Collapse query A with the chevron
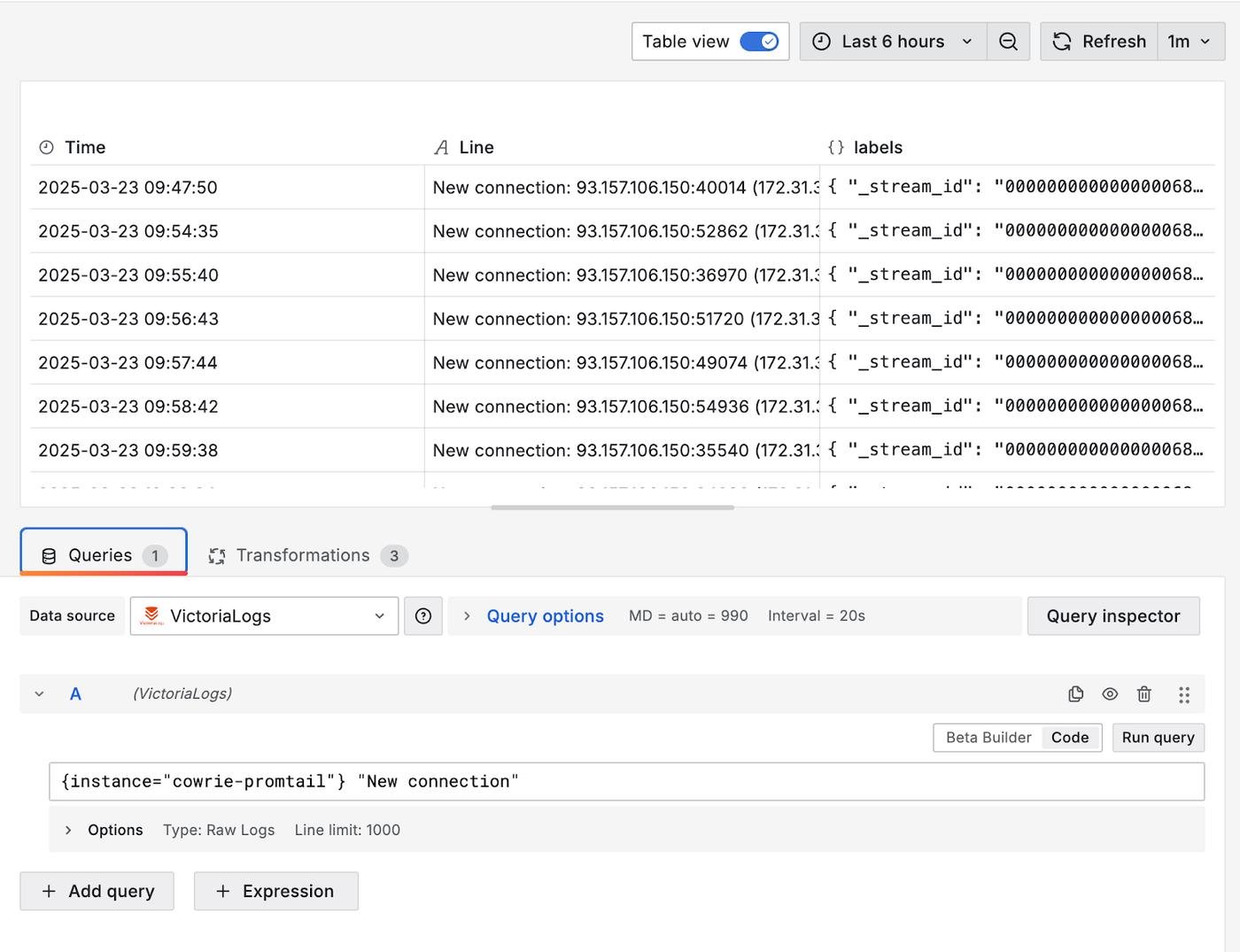 39,694
